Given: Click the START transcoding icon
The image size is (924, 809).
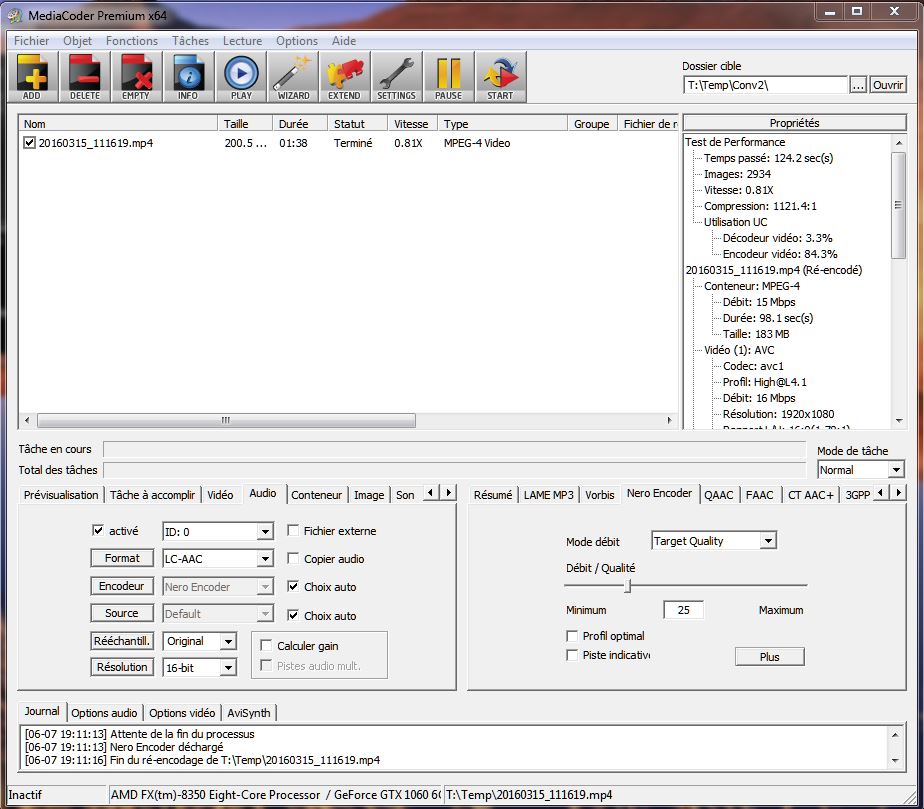Looking at the screenshot, I should tap(500, 77).
